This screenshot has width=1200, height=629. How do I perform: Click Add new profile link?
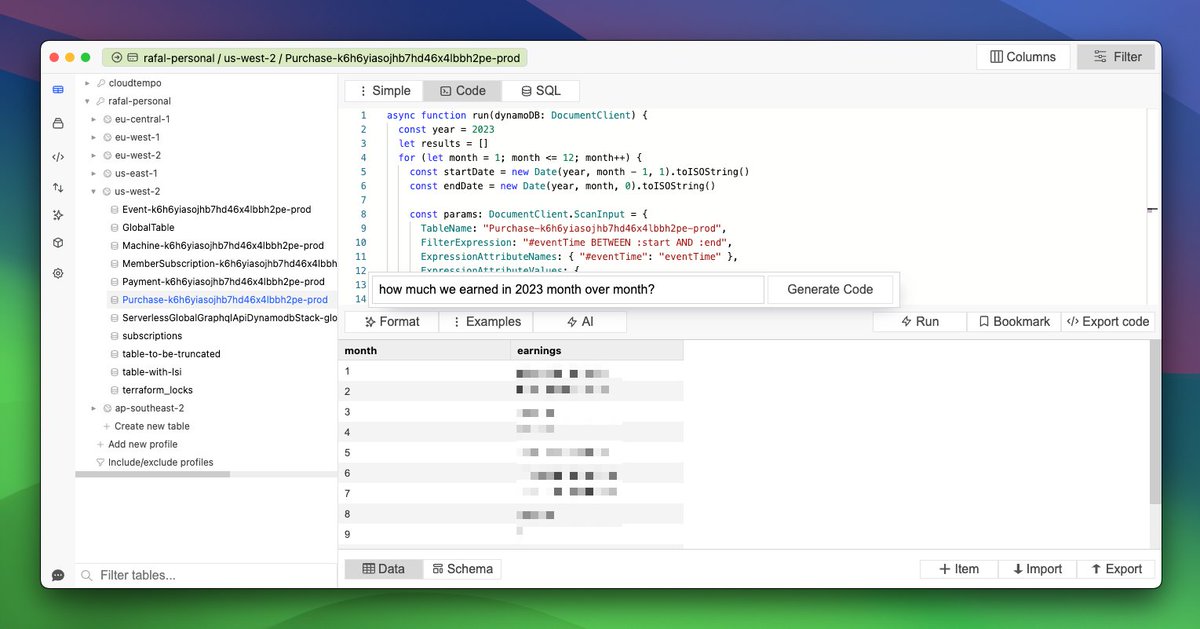pos(143,444)
